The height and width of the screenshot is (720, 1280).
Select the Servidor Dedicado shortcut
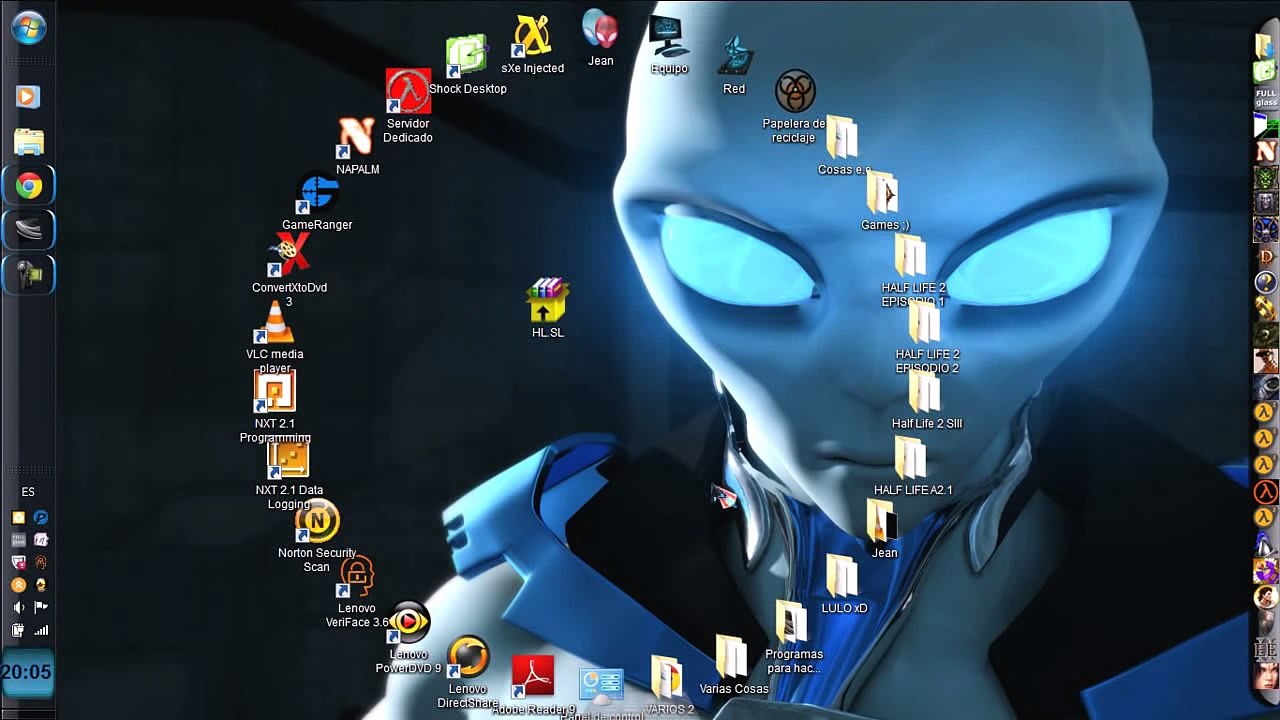(408, 91)
